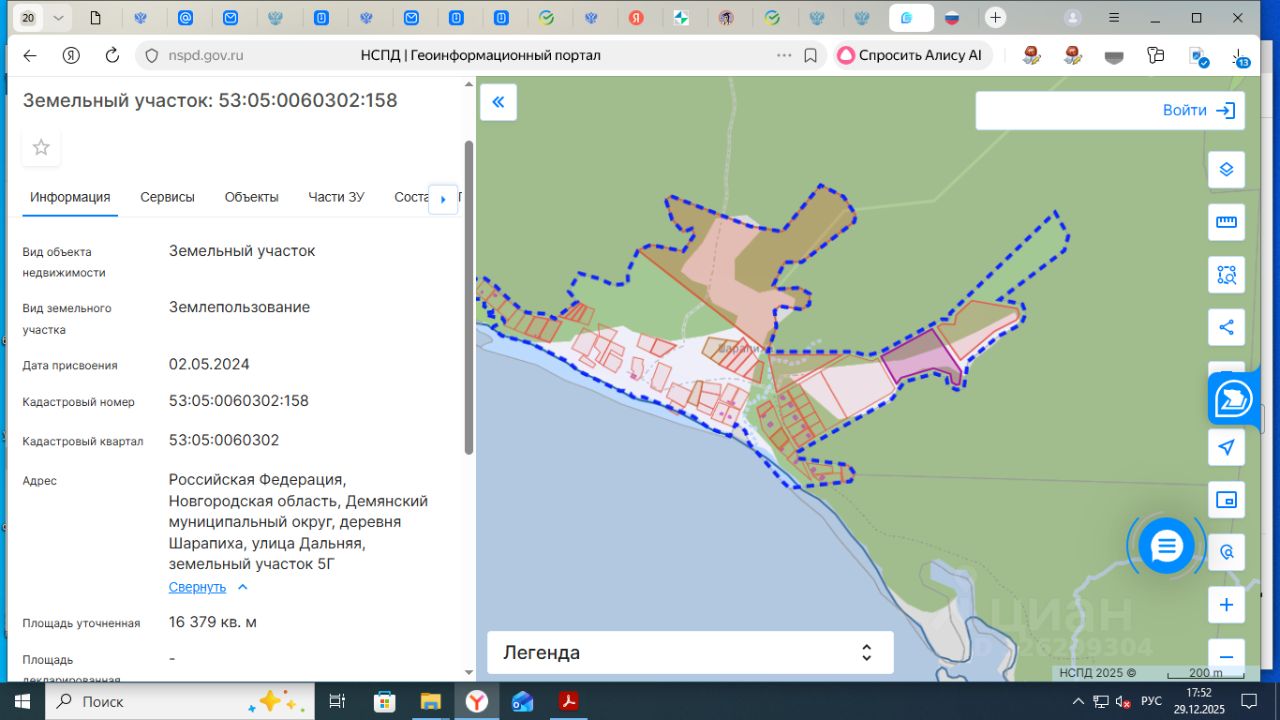Open the Windows notification center
The image size is (1280, 720).
pos(1248,701)
